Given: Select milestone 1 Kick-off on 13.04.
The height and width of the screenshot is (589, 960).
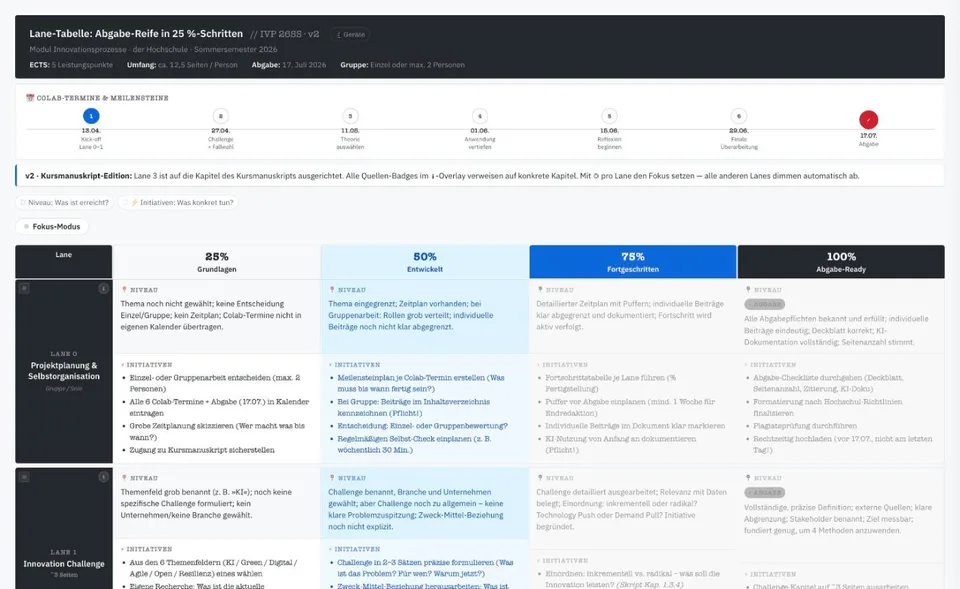Looking at the screenshot, I should 91,116.
